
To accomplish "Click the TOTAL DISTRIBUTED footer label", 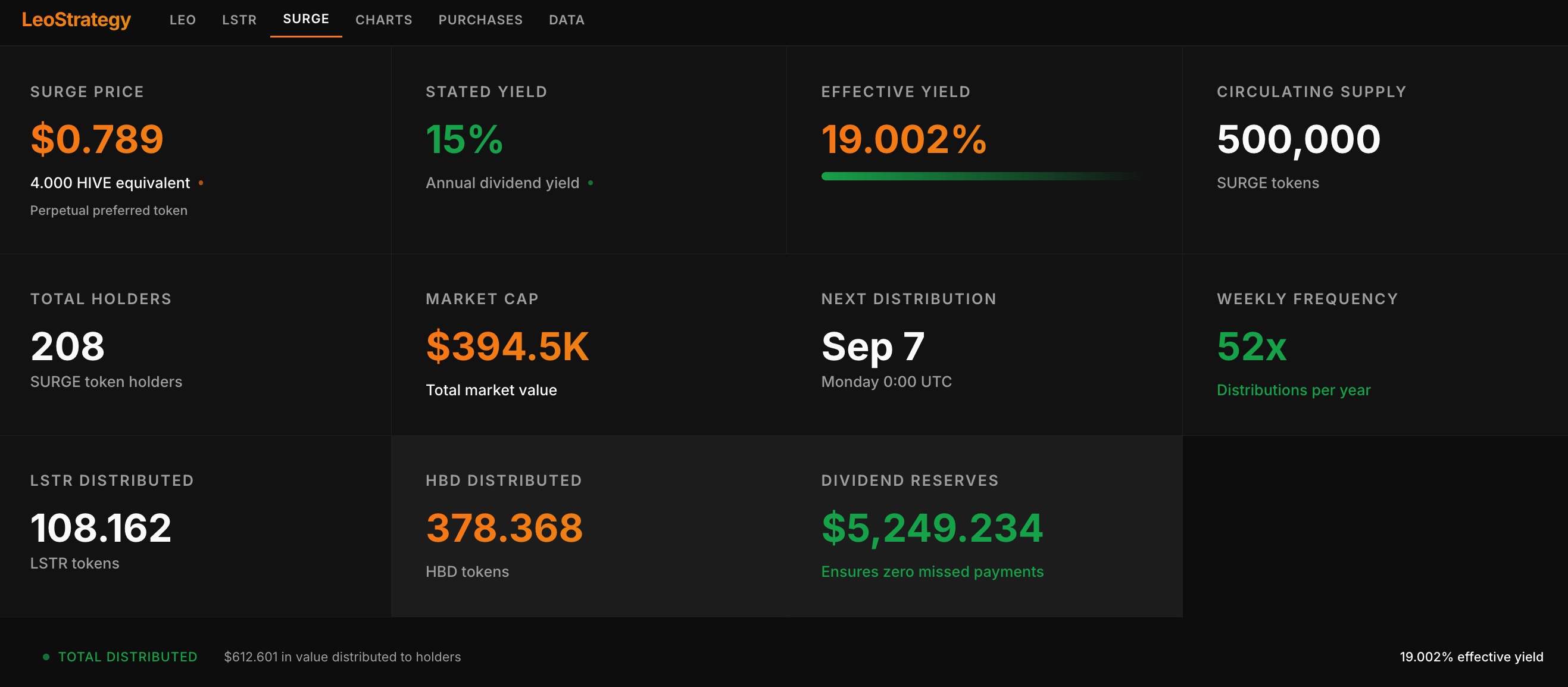I will click(x=128, y=657).
